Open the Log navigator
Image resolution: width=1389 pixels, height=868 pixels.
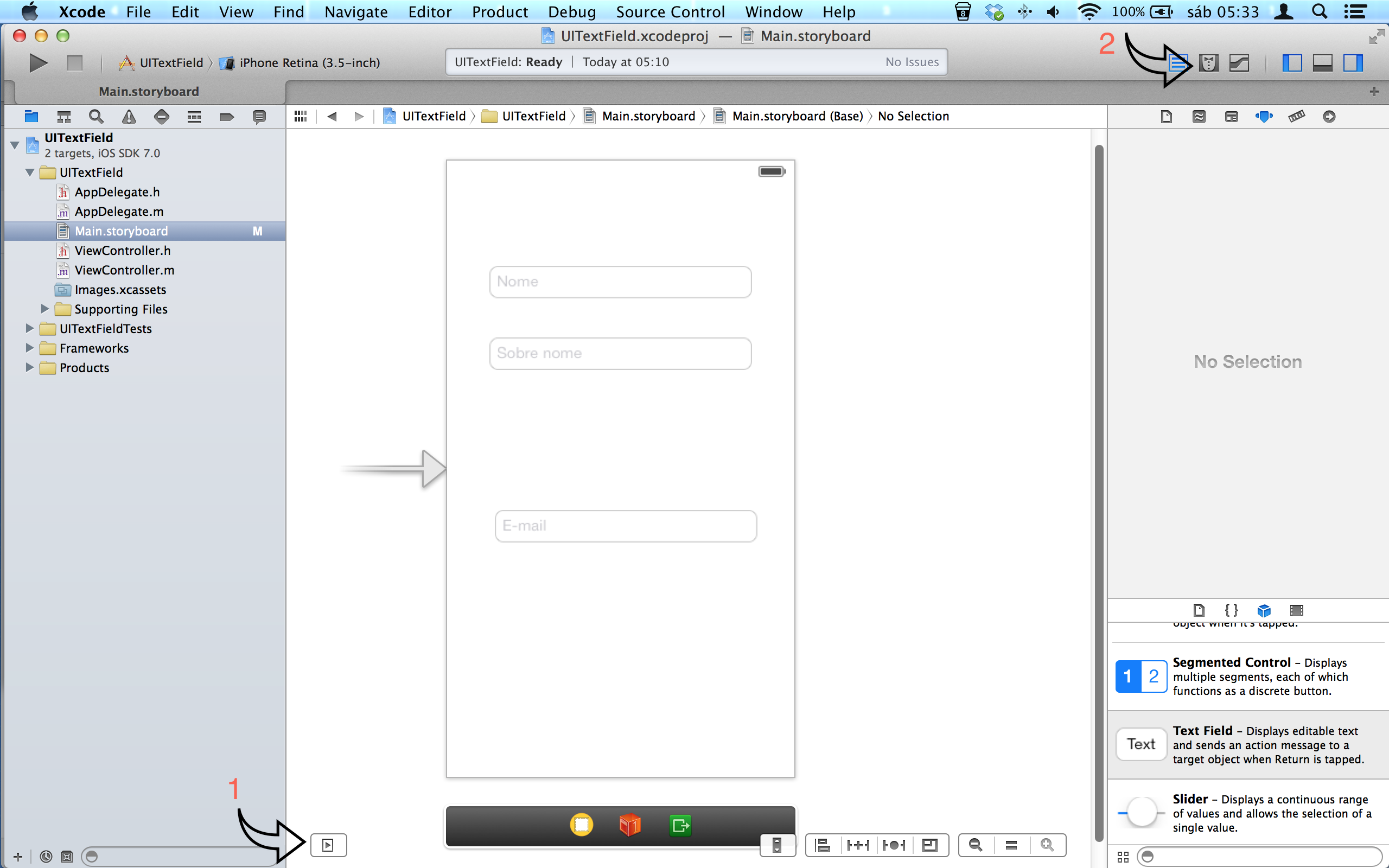[x=259, y=117]
